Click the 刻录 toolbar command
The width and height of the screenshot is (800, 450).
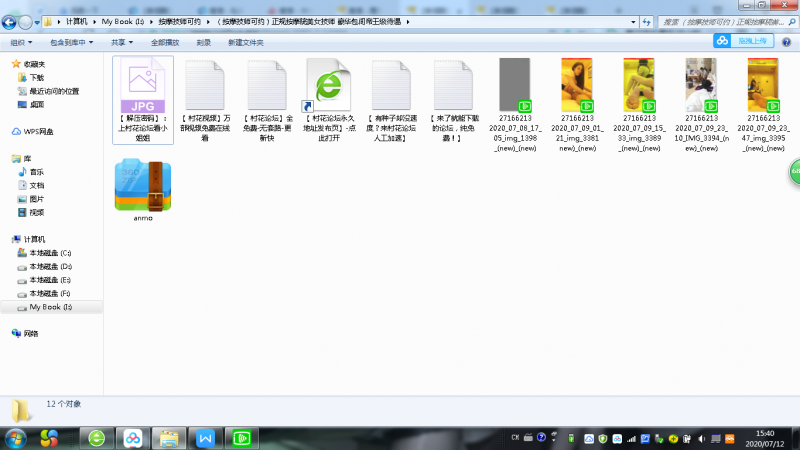pos(204,42)
